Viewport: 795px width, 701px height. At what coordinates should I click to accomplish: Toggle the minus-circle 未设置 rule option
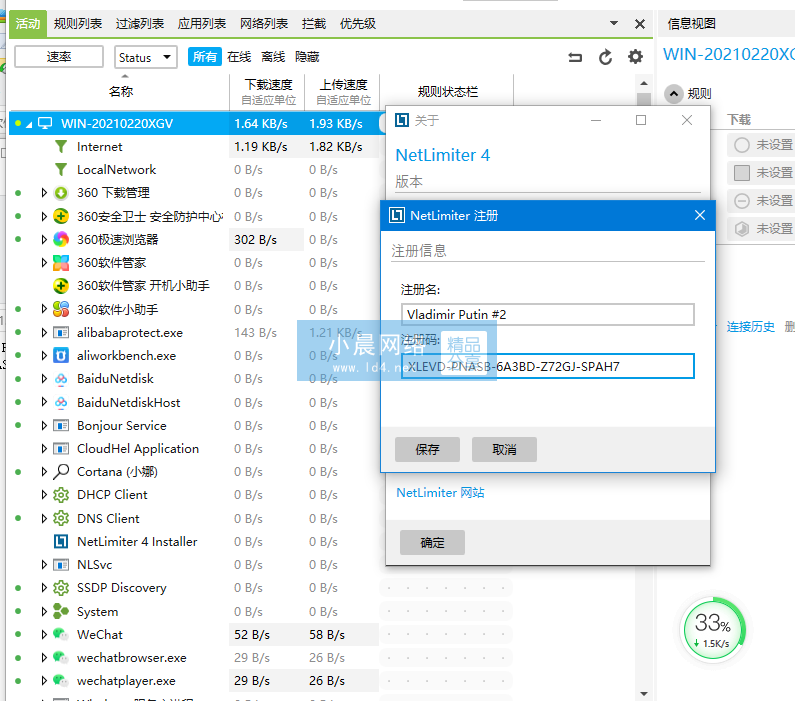(x=742, y=201)
